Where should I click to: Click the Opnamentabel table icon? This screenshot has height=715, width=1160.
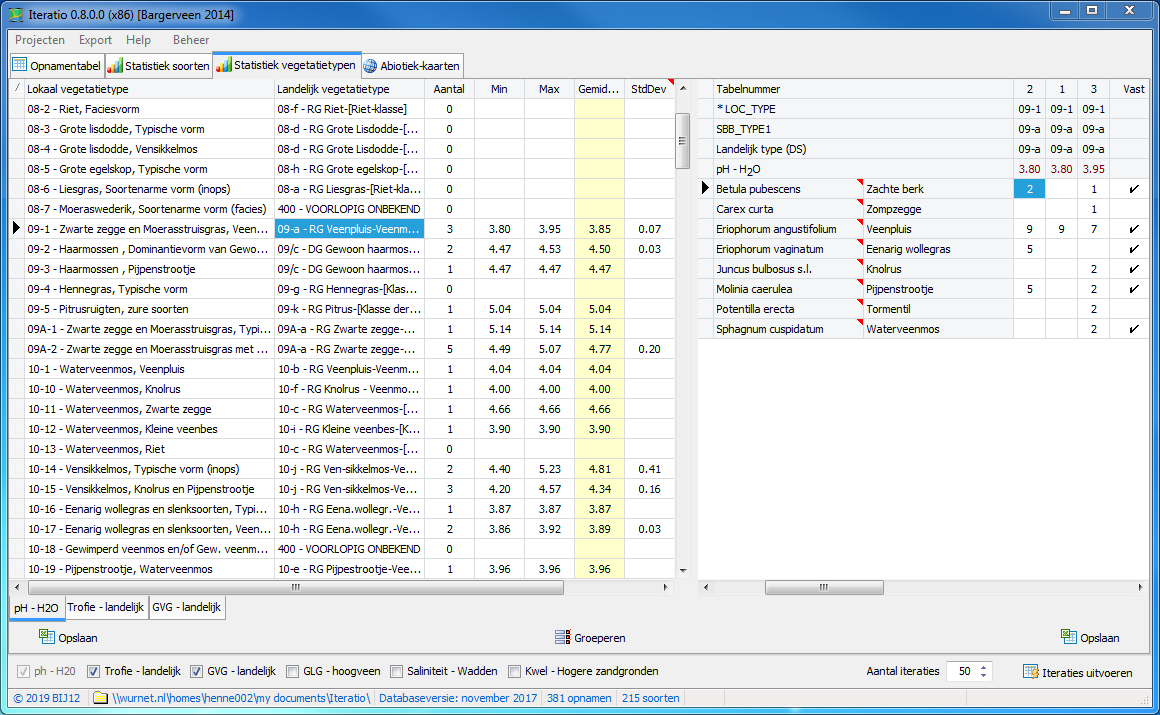(x=19, y=66)
